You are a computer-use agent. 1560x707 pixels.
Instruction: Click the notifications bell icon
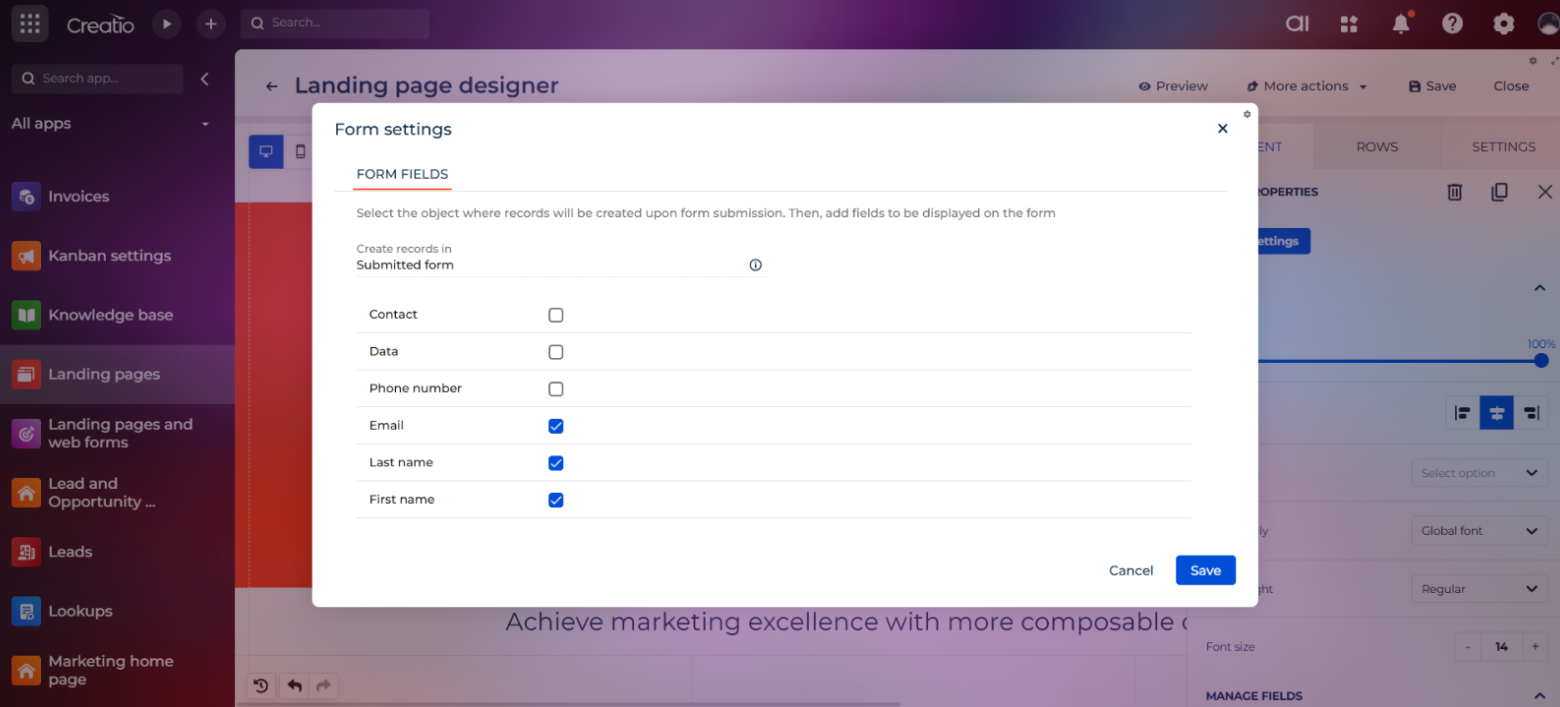(x=1401, y=24)
